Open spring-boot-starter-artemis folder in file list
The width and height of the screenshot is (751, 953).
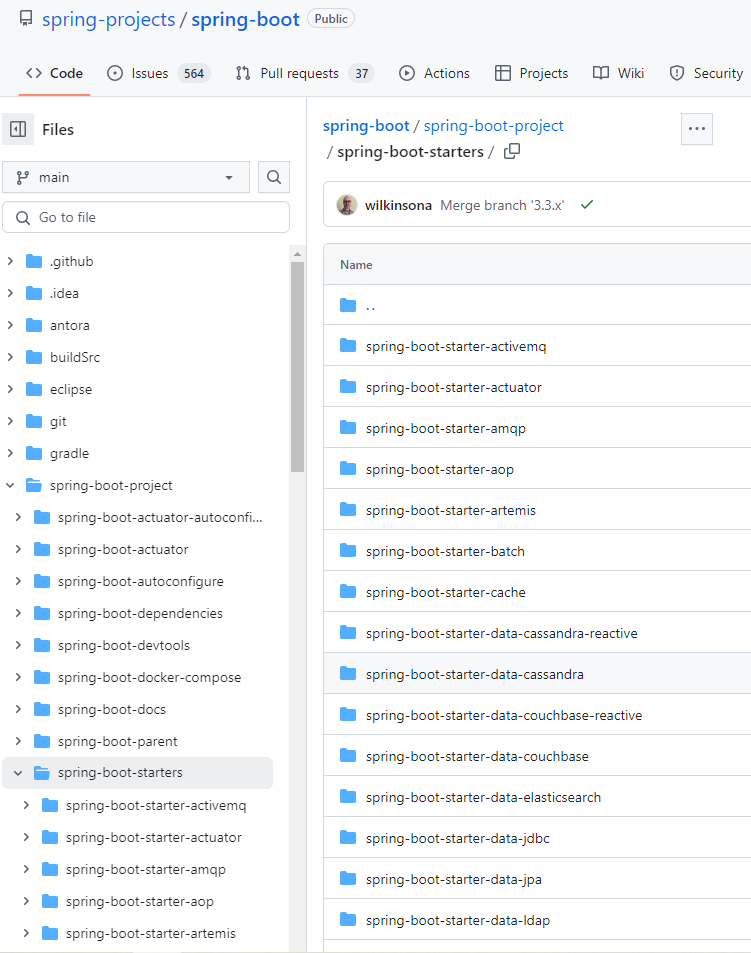tap(450, 511)
